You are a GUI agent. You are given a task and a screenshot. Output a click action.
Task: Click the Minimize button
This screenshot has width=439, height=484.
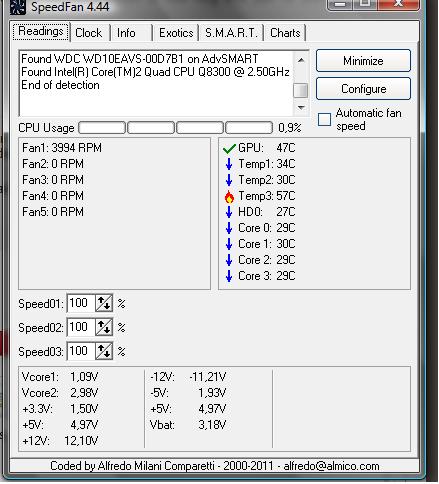pyautogui.click(x=363, y=61)
